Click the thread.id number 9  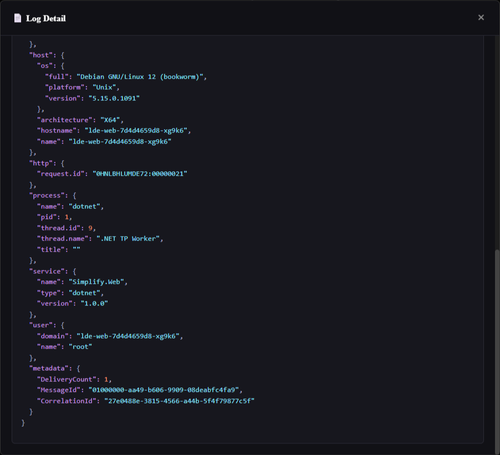(x=90, y=228)
